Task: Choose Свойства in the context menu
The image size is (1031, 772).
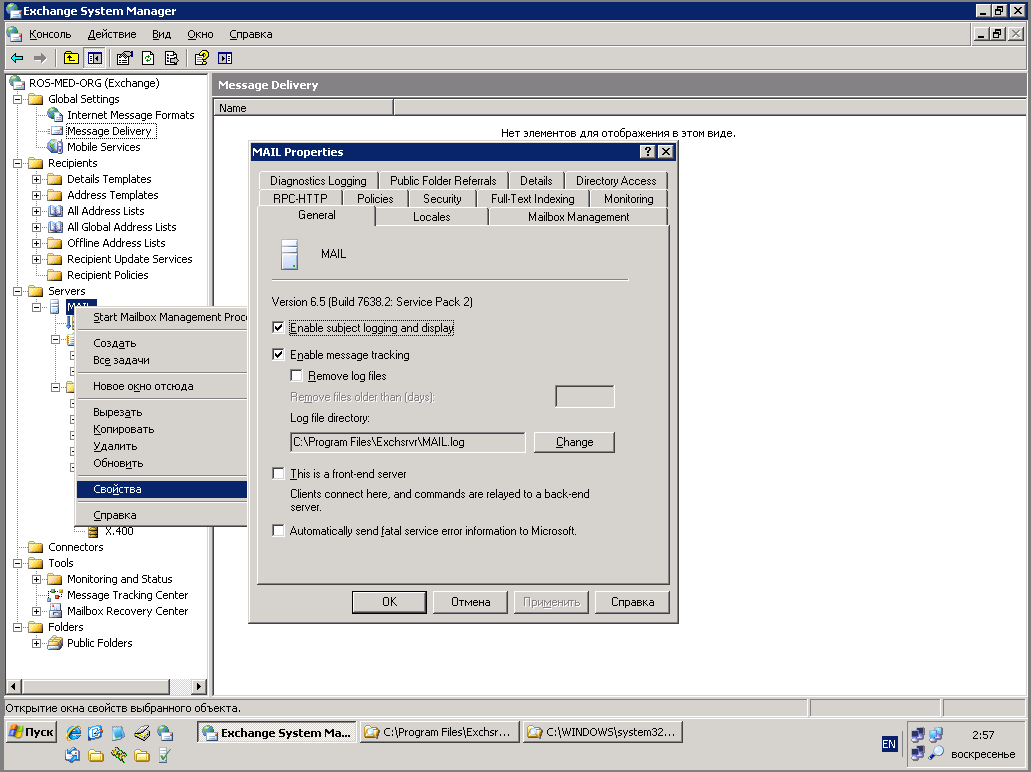Action: click(162, 489)
